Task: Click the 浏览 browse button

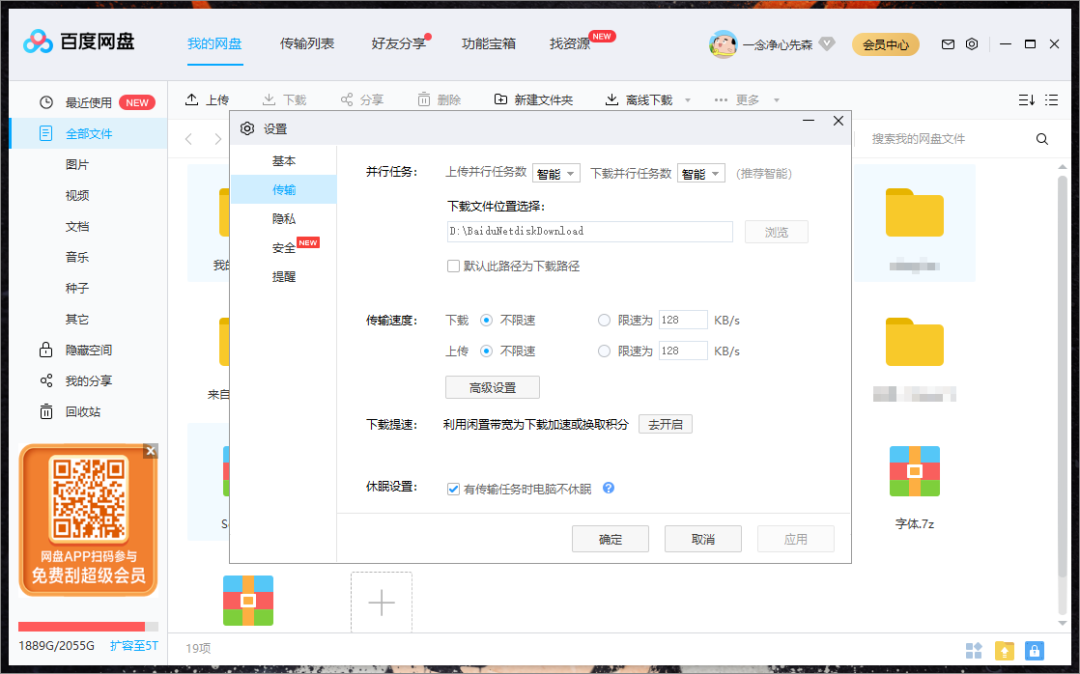Action: [776, 231]
